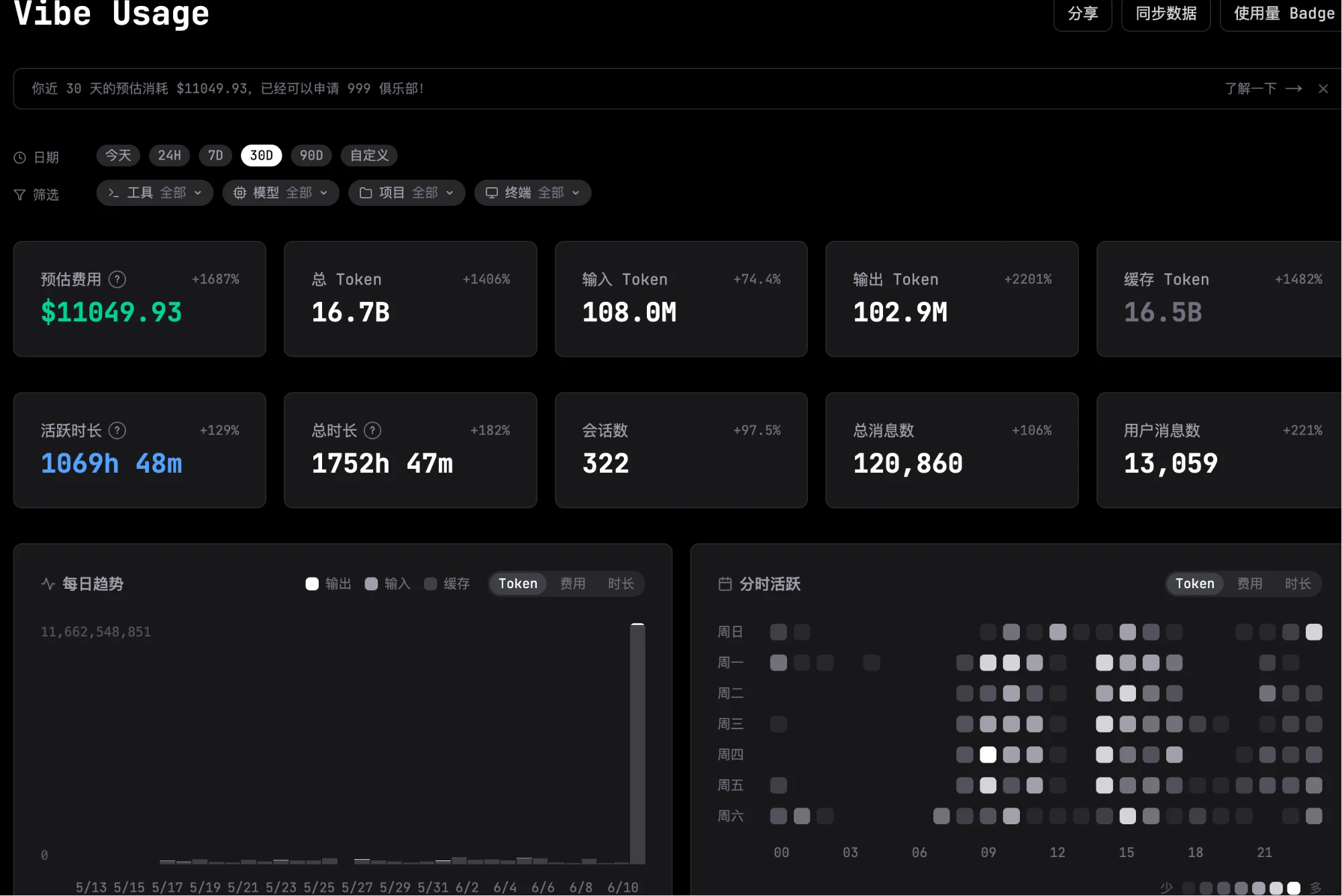Click the +97.5% change on 会话数
This screenshot has width=1342, height=896.
tap(757, 430)
